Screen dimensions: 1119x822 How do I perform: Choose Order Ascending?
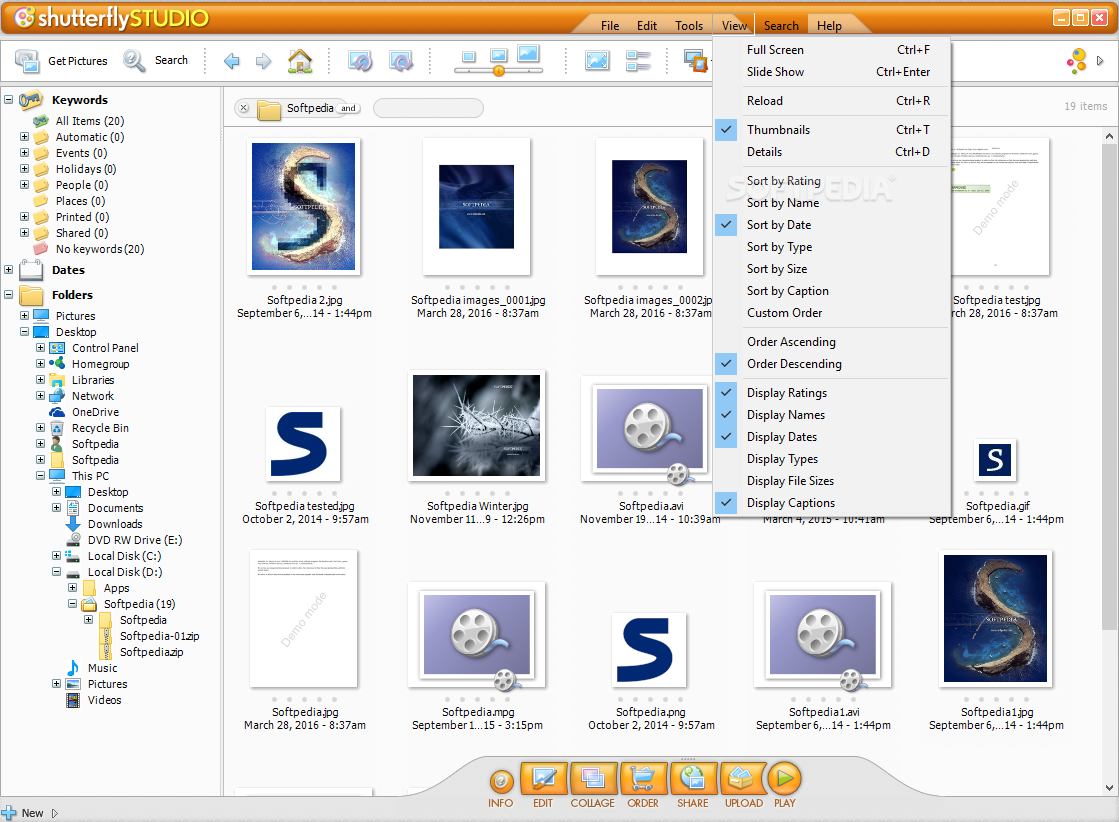[x=832, y=342]
